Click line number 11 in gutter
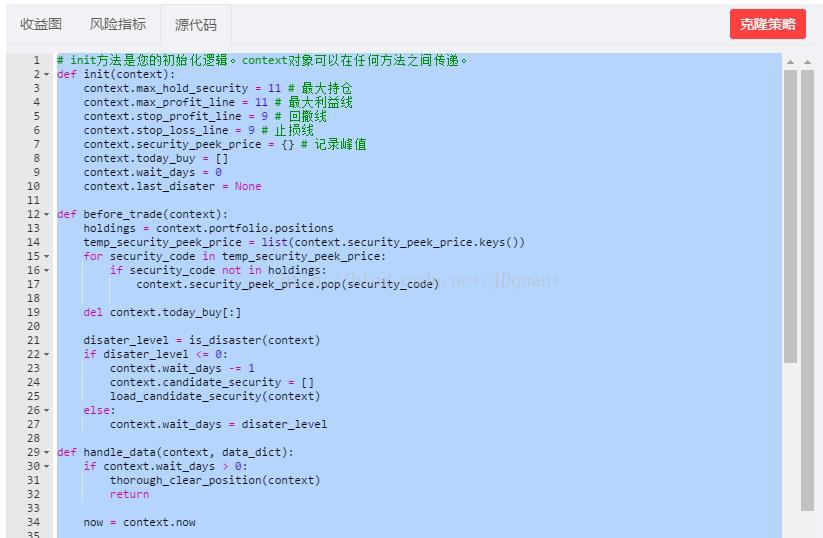The width and height of the screenshot is (823, 538). pos(34,201)
